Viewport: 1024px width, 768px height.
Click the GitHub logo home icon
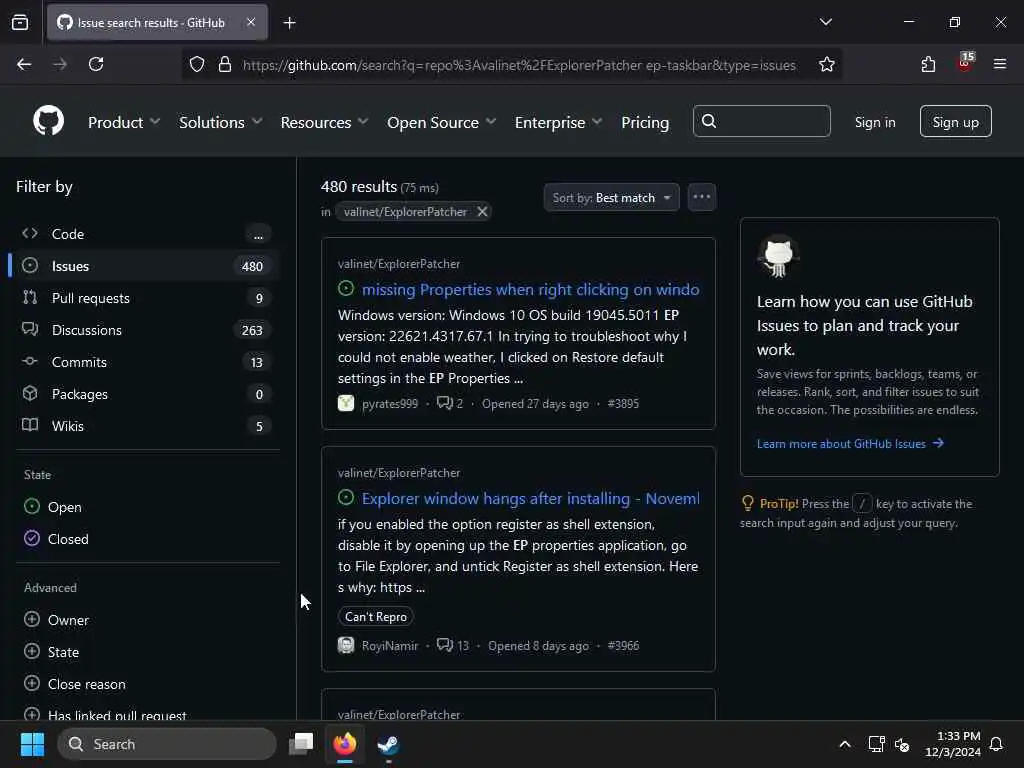point(49,121)
